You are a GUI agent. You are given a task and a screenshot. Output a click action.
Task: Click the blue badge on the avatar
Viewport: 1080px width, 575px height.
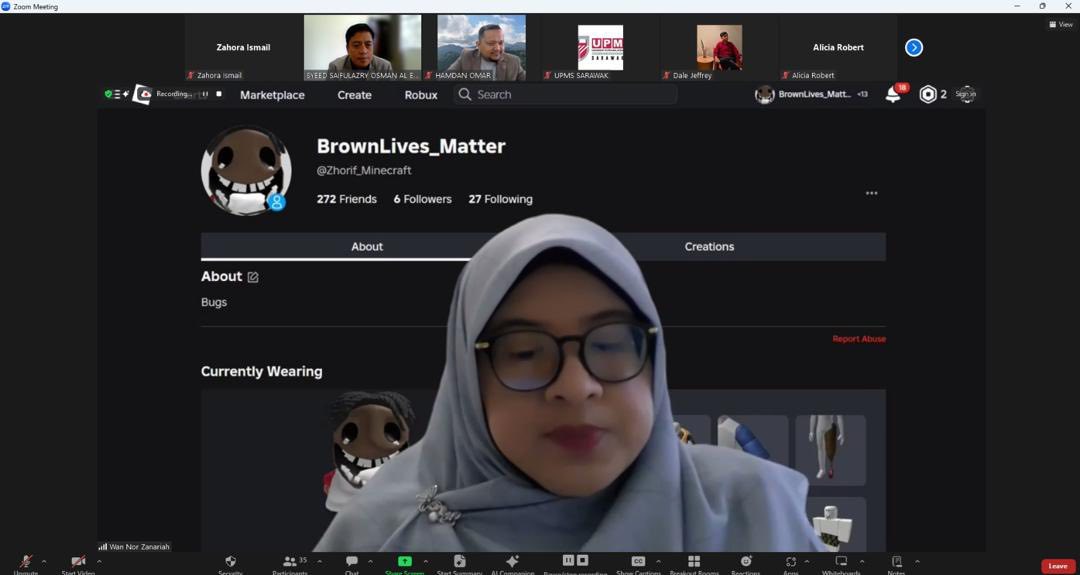click(x=277, y=202)
